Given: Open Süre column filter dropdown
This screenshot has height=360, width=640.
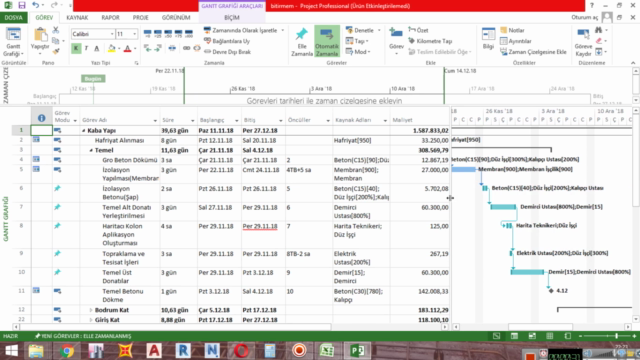Looking at the screenshot, I should tap(193, 120).
